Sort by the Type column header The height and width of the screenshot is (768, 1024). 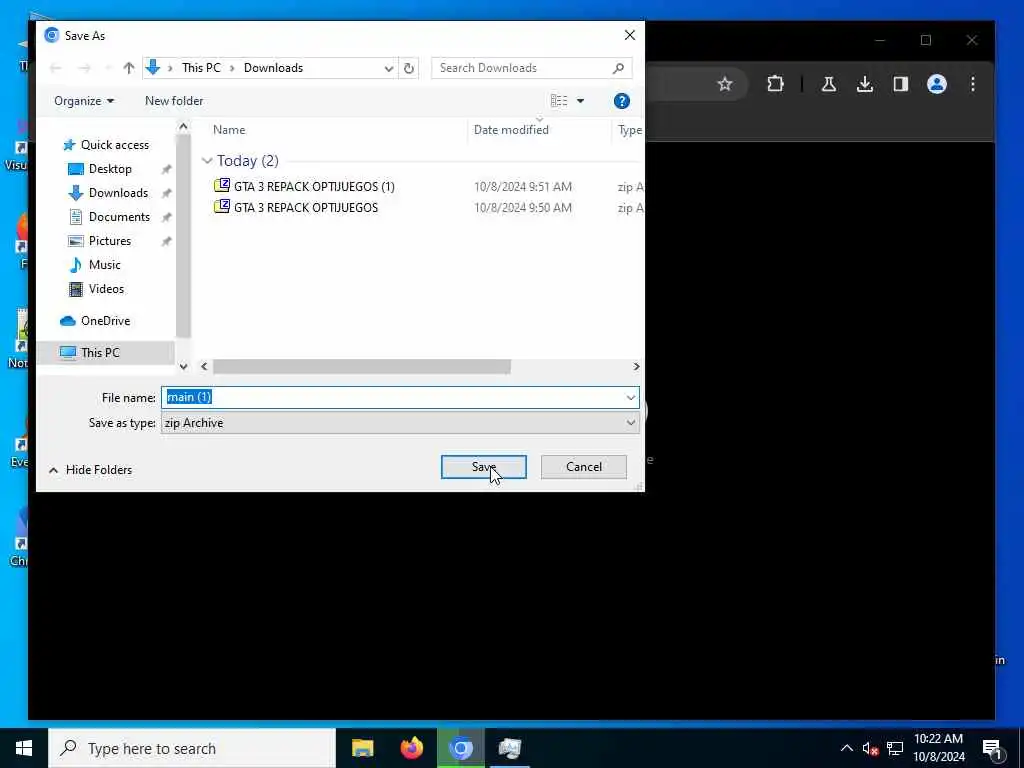[x=630, y=129]
